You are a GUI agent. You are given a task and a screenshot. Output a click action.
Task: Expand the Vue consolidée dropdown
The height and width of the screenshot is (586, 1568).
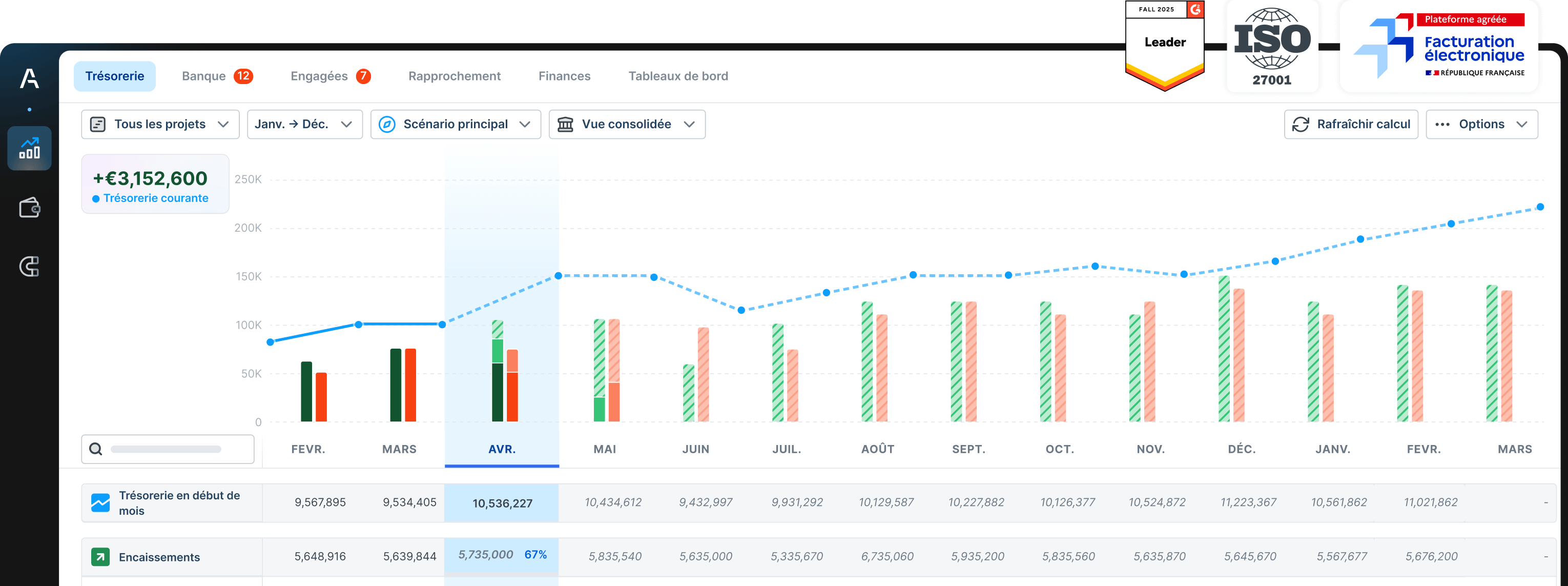point(626,124)
